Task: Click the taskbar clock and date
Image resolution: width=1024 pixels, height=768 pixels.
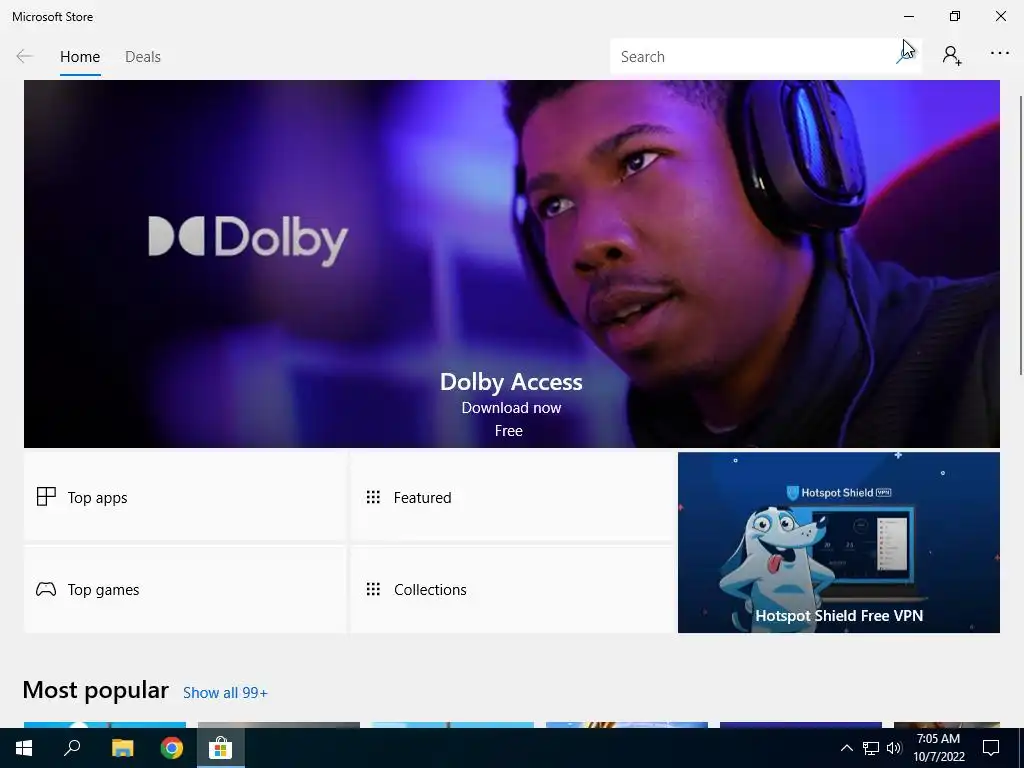Action: 938,748
